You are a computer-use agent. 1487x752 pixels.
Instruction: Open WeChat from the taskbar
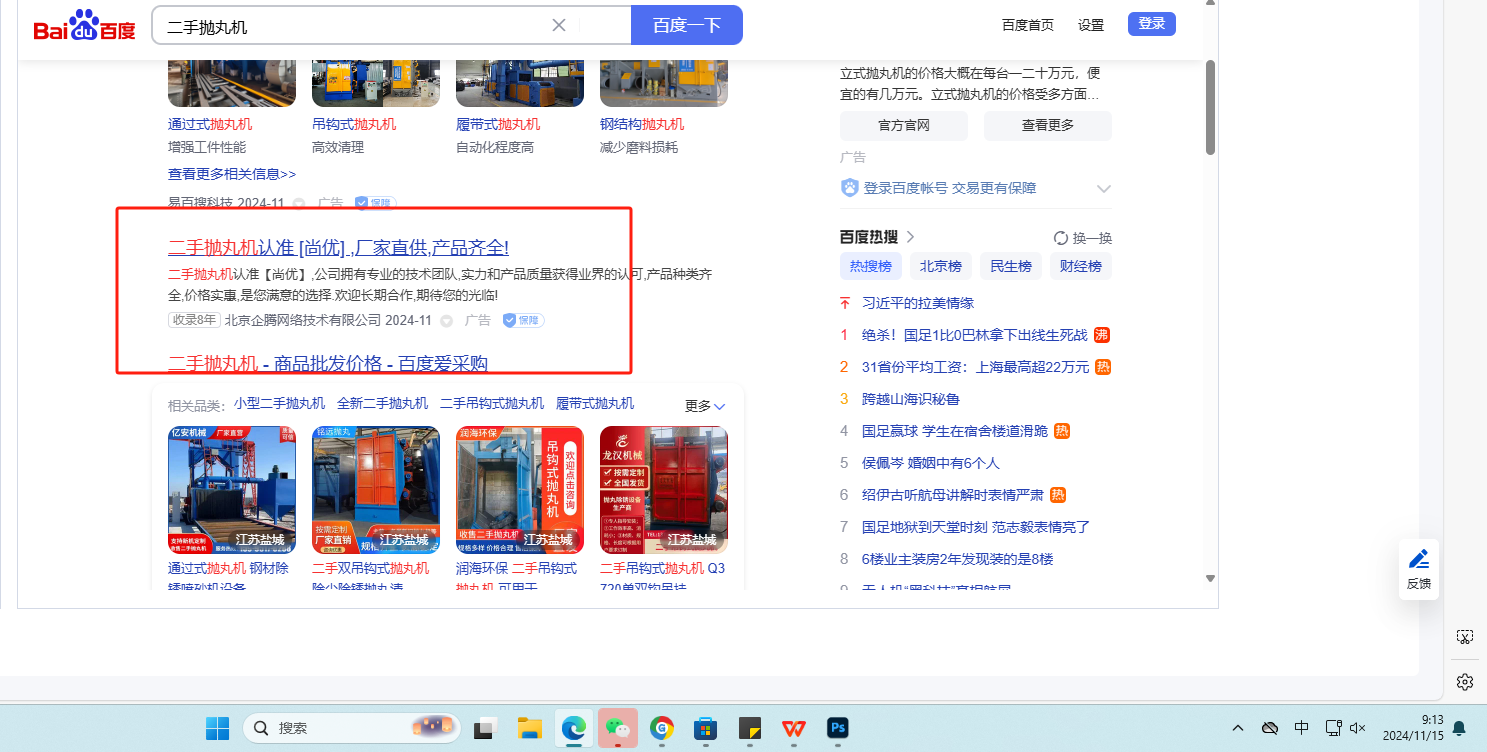click(x=618, y=728)
